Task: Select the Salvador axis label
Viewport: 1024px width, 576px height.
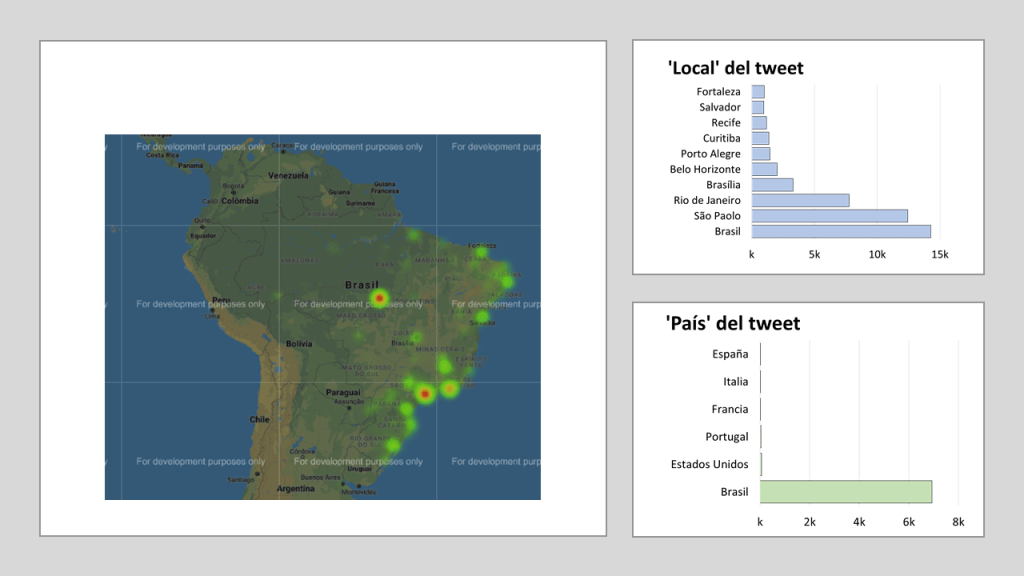Action: point(720,107)
